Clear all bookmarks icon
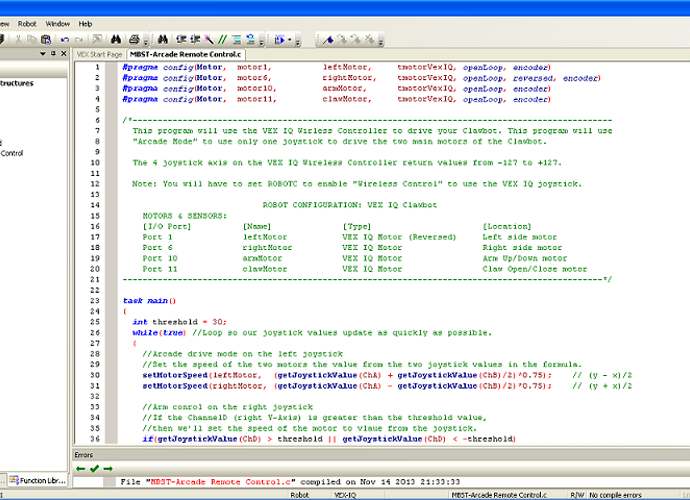 coord(369,40)
